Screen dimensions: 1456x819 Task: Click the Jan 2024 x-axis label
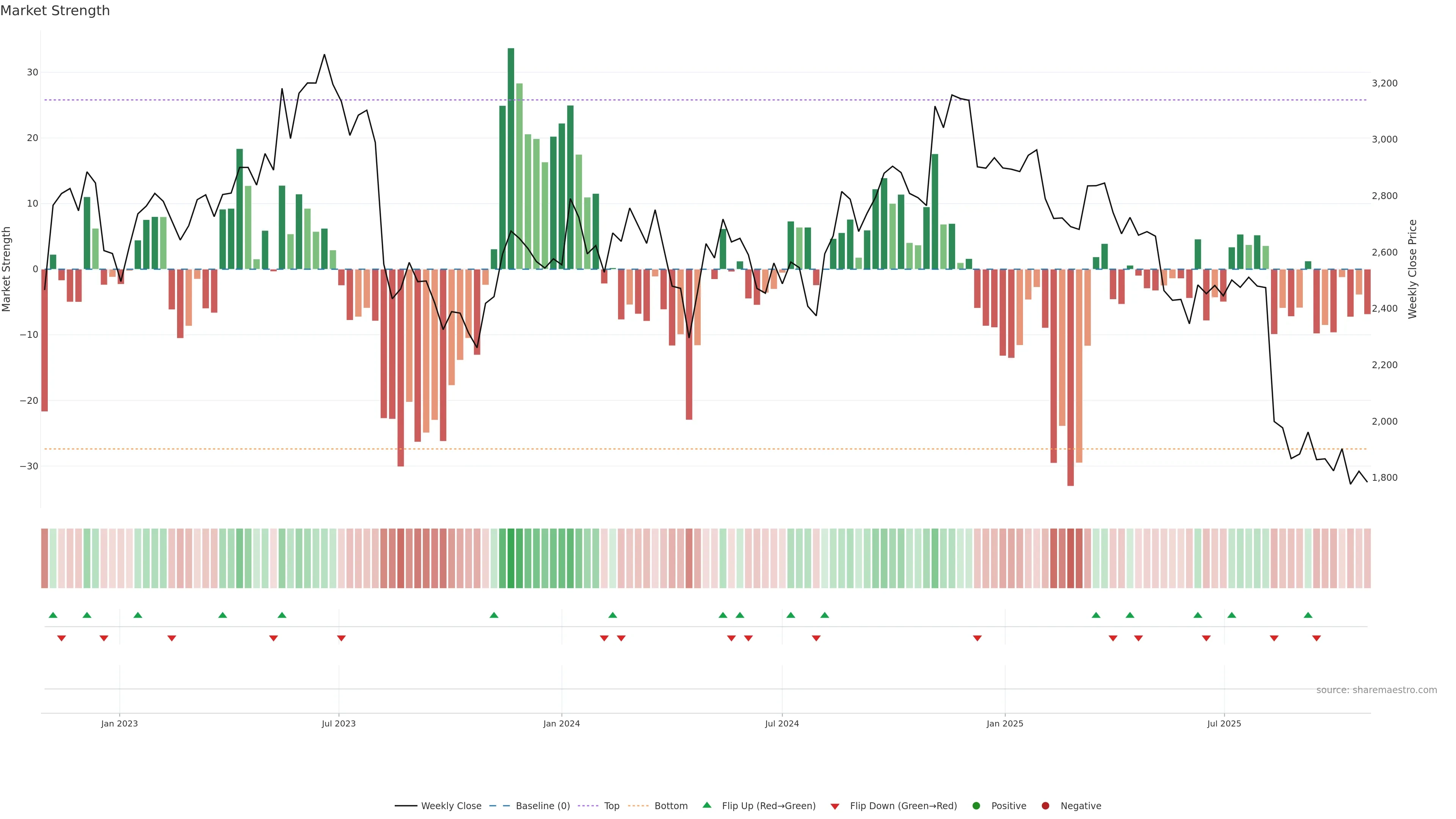point(561,723)
